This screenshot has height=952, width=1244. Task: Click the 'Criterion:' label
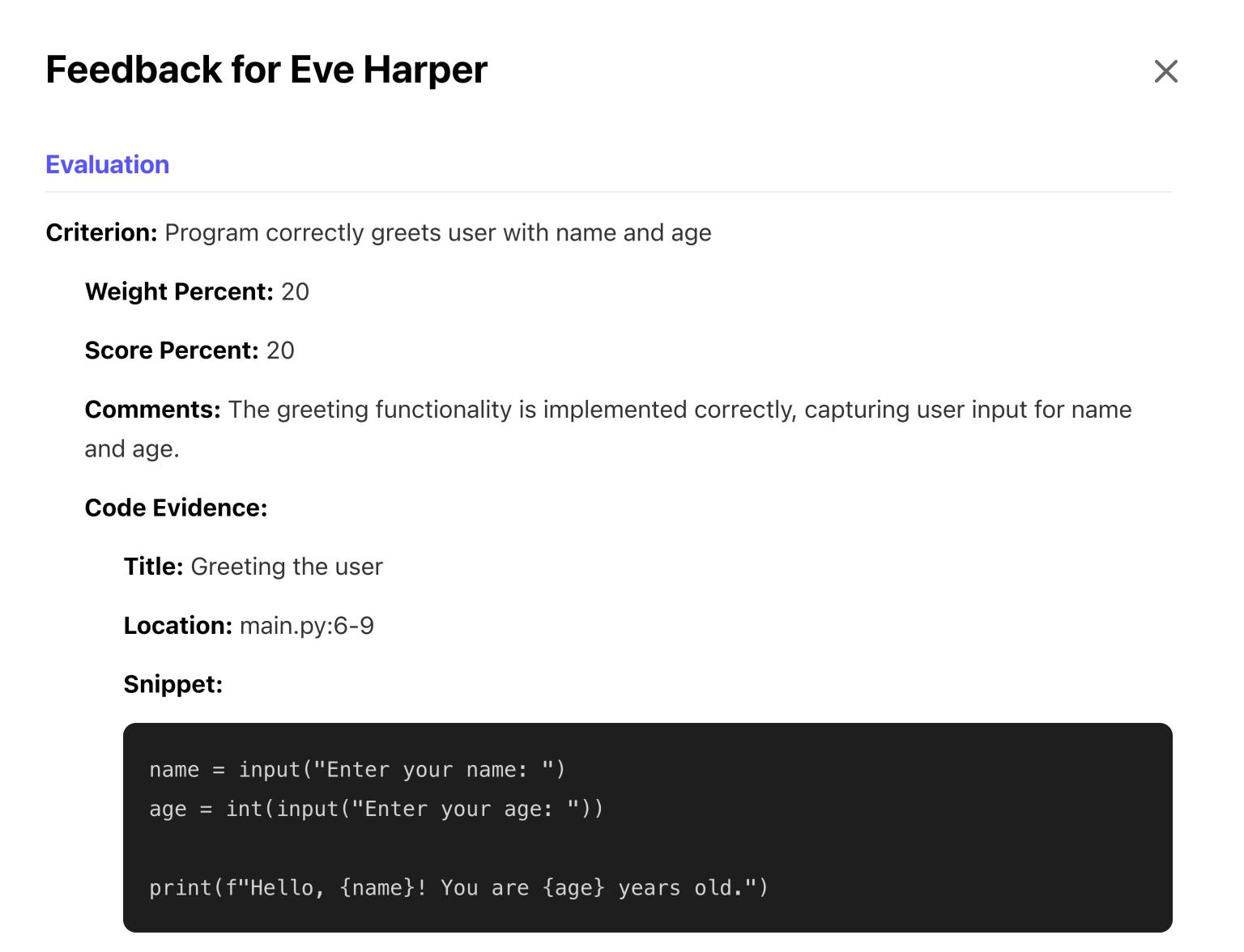(101, 232)
